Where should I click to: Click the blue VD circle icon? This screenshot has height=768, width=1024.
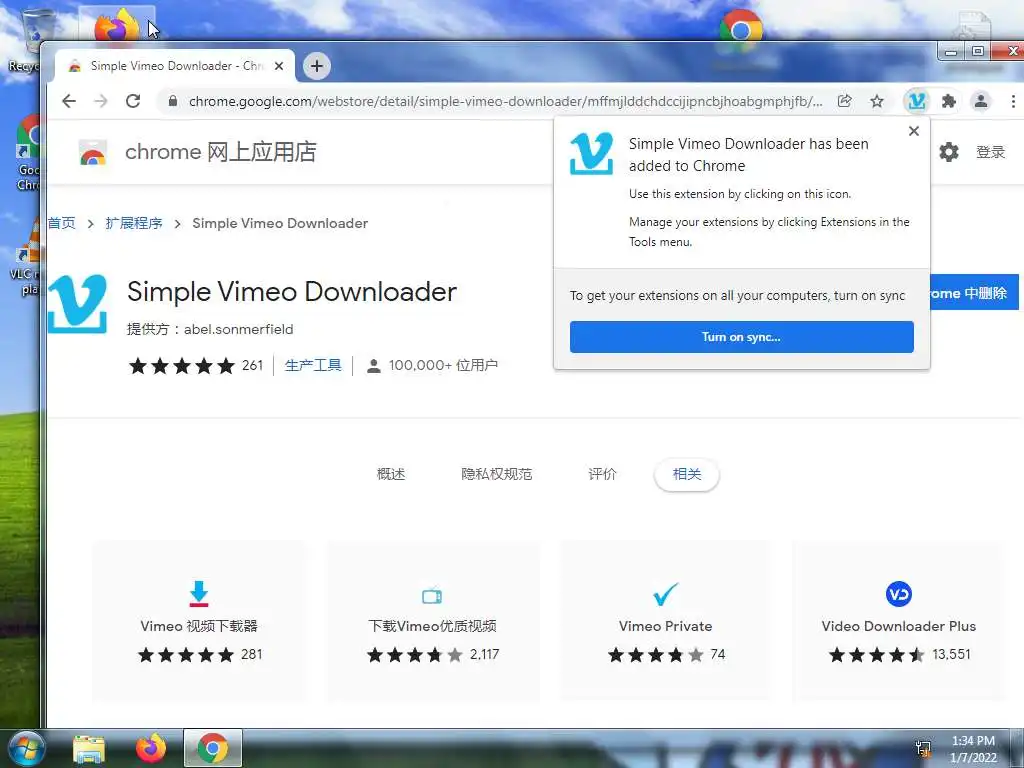pyautogui.click(x=899, y=594)
